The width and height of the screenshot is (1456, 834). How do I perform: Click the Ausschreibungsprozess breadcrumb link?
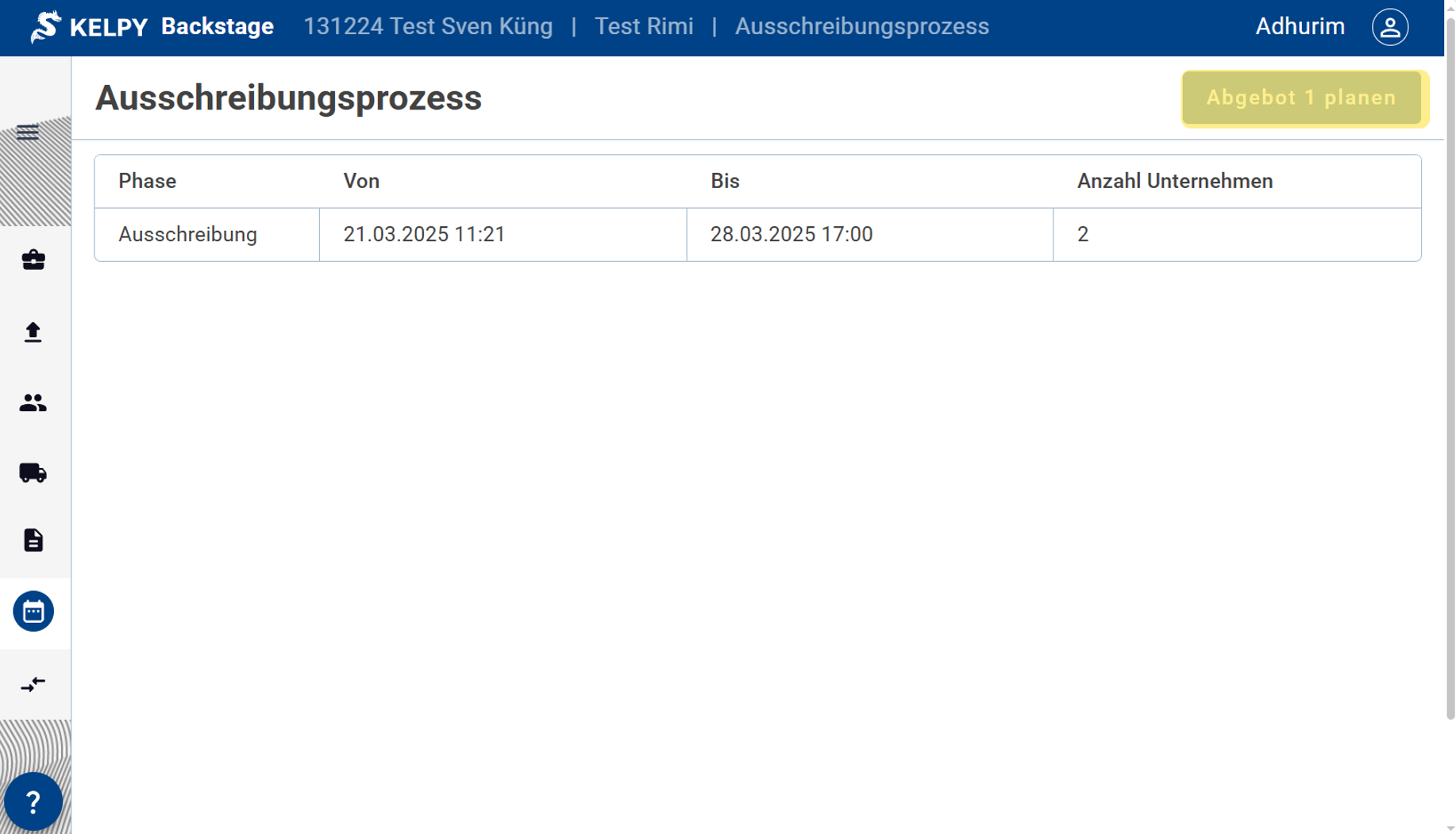861,27
